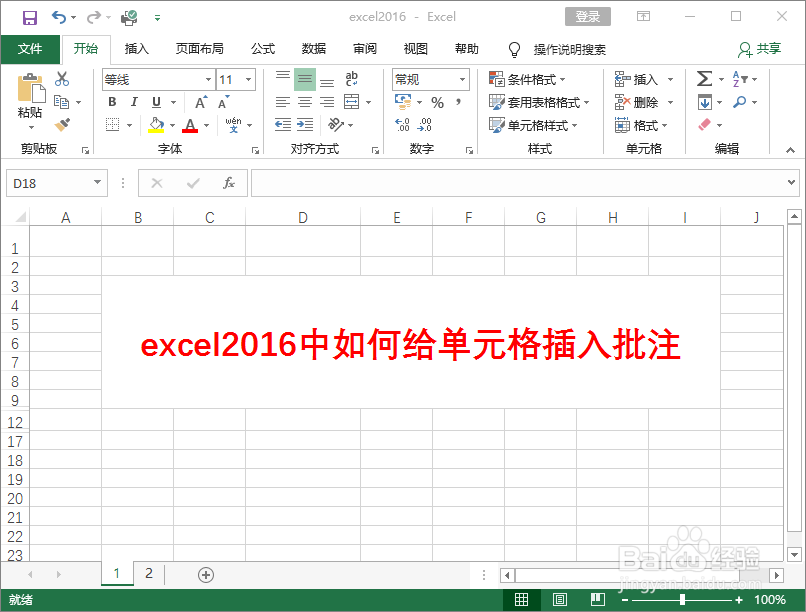Image resolution: width=806 pixels, height=612 pixels.
Task: Switch to Page Layout view in status bar
Action: [560, 600]
